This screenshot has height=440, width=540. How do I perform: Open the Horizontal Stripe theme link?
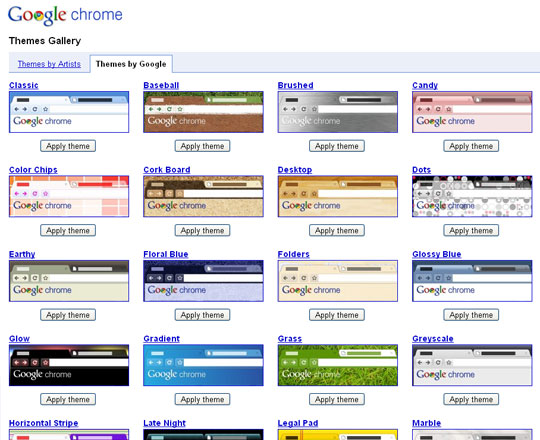(44, 423)
